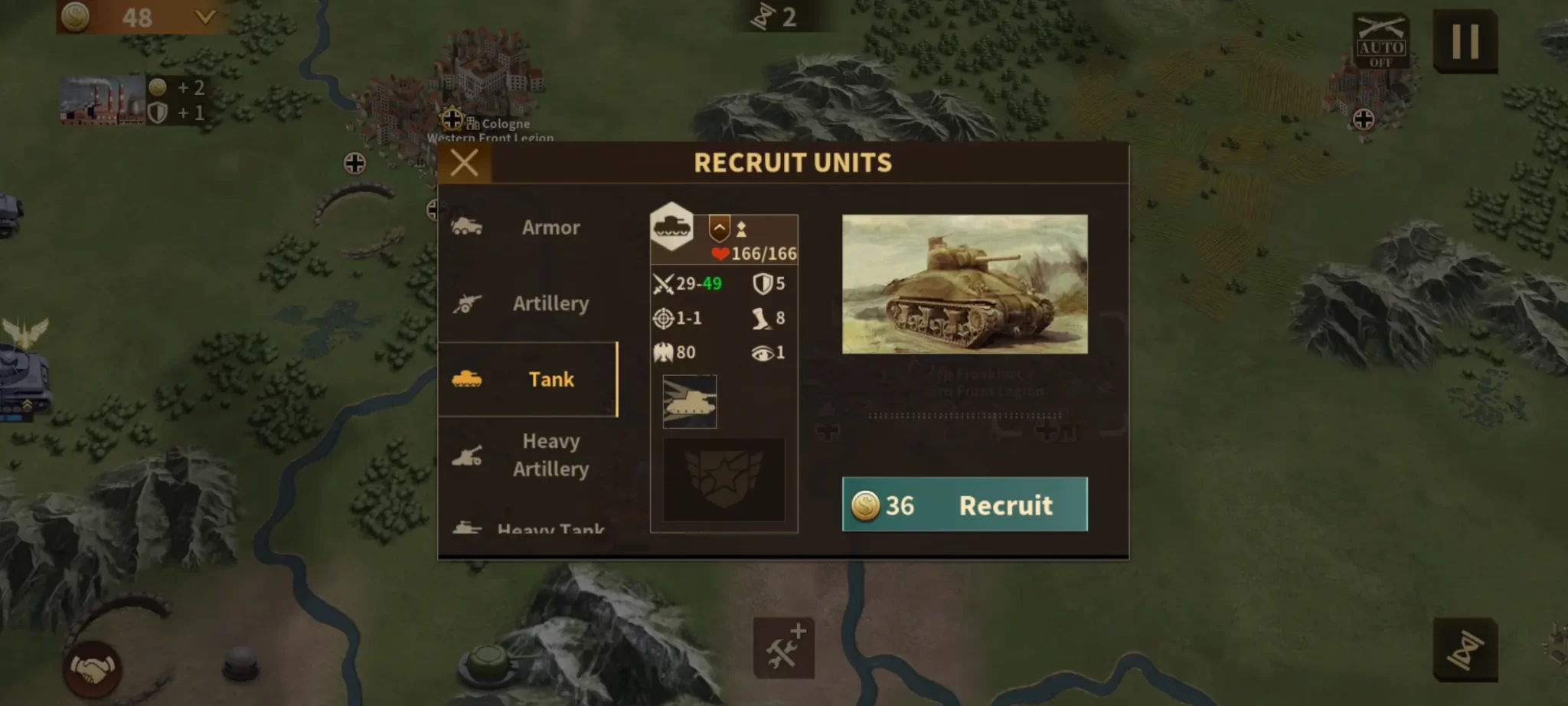Image resolution: width=1568 pixels, height=706 pixels.
Task: Expand the gold resource dropdown arrow
Action: [204, 16]
